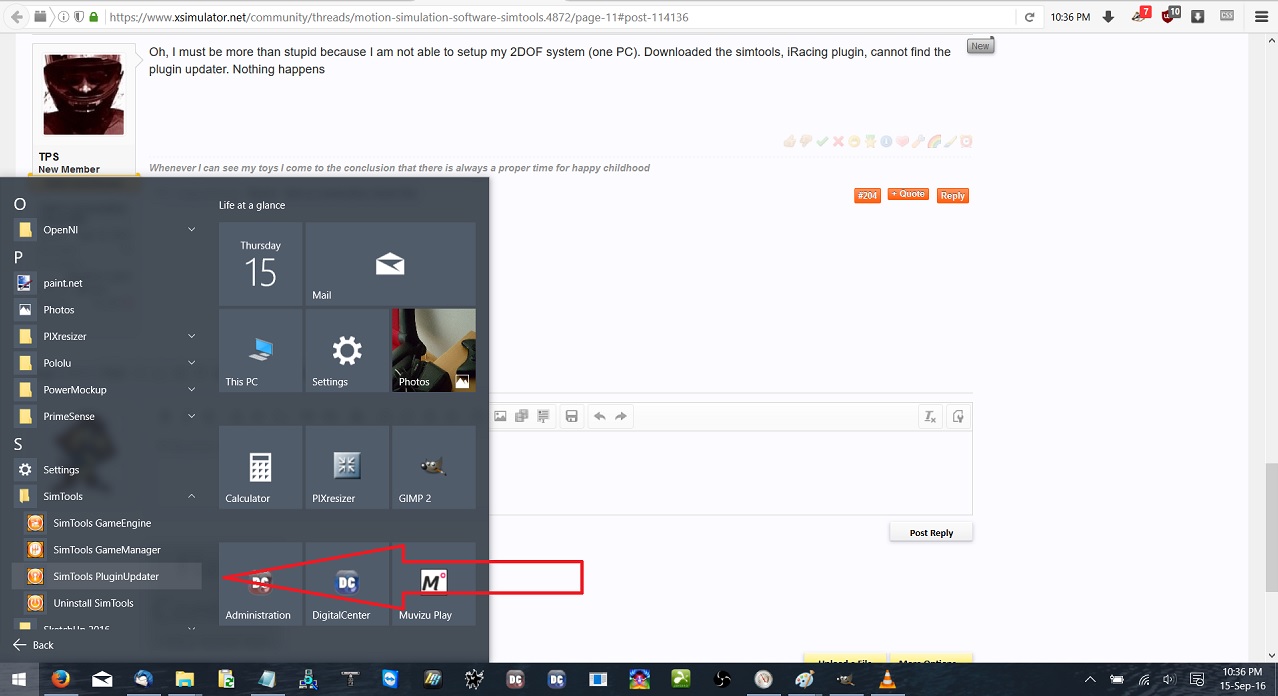
Task: Open the Action Center notifications icon
Action: 1197,680
